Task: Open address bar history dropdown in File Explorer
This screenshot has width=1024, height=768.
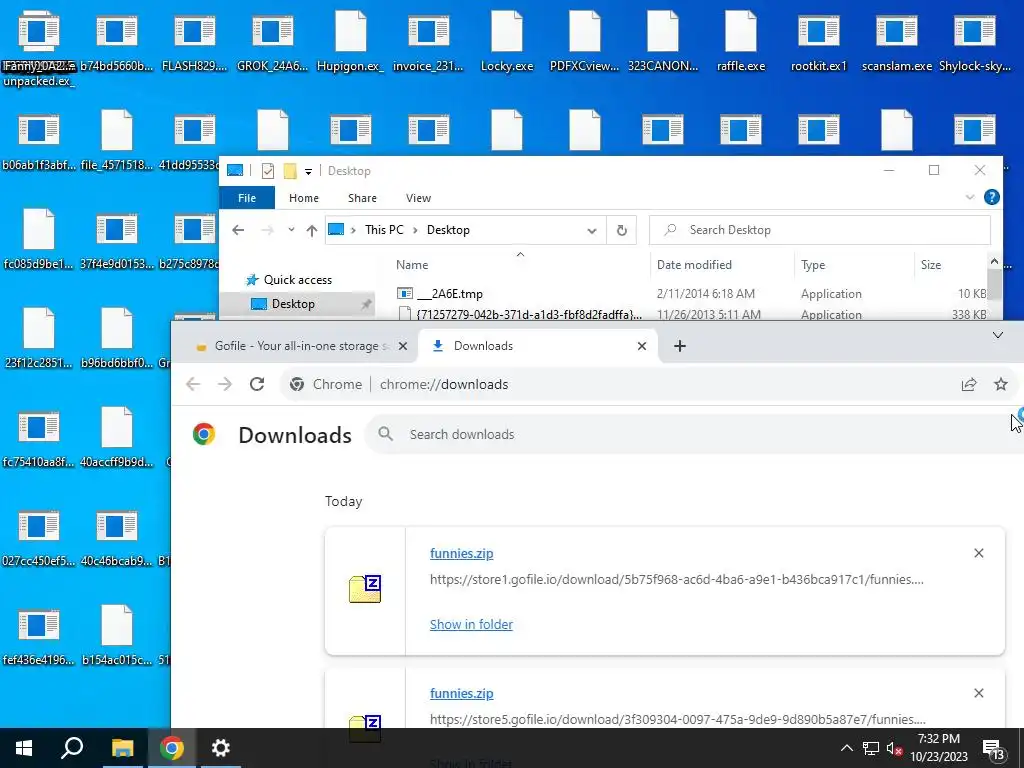Action: click(592, 231)
